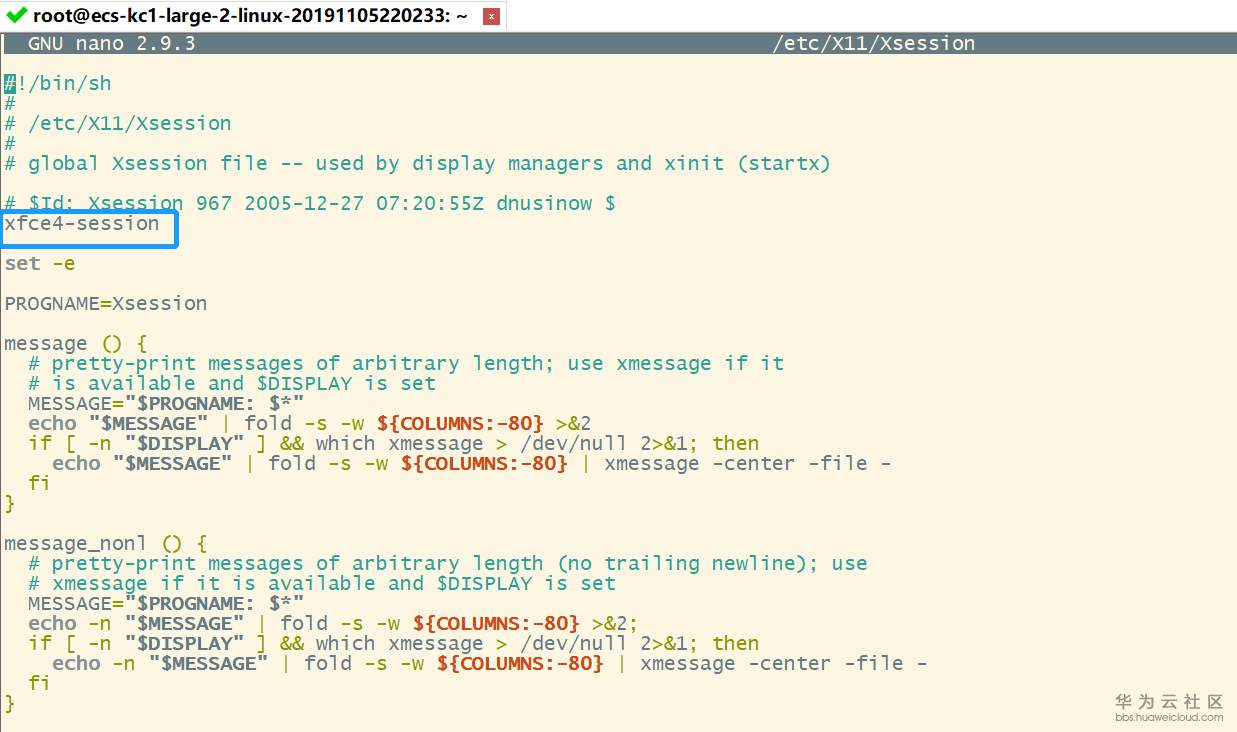Viewport: 1237px width, 732px height.
Task: Click the first 'MESSAGE="$PROGNAME: $*"' line
Action: [x=166, y=403]
